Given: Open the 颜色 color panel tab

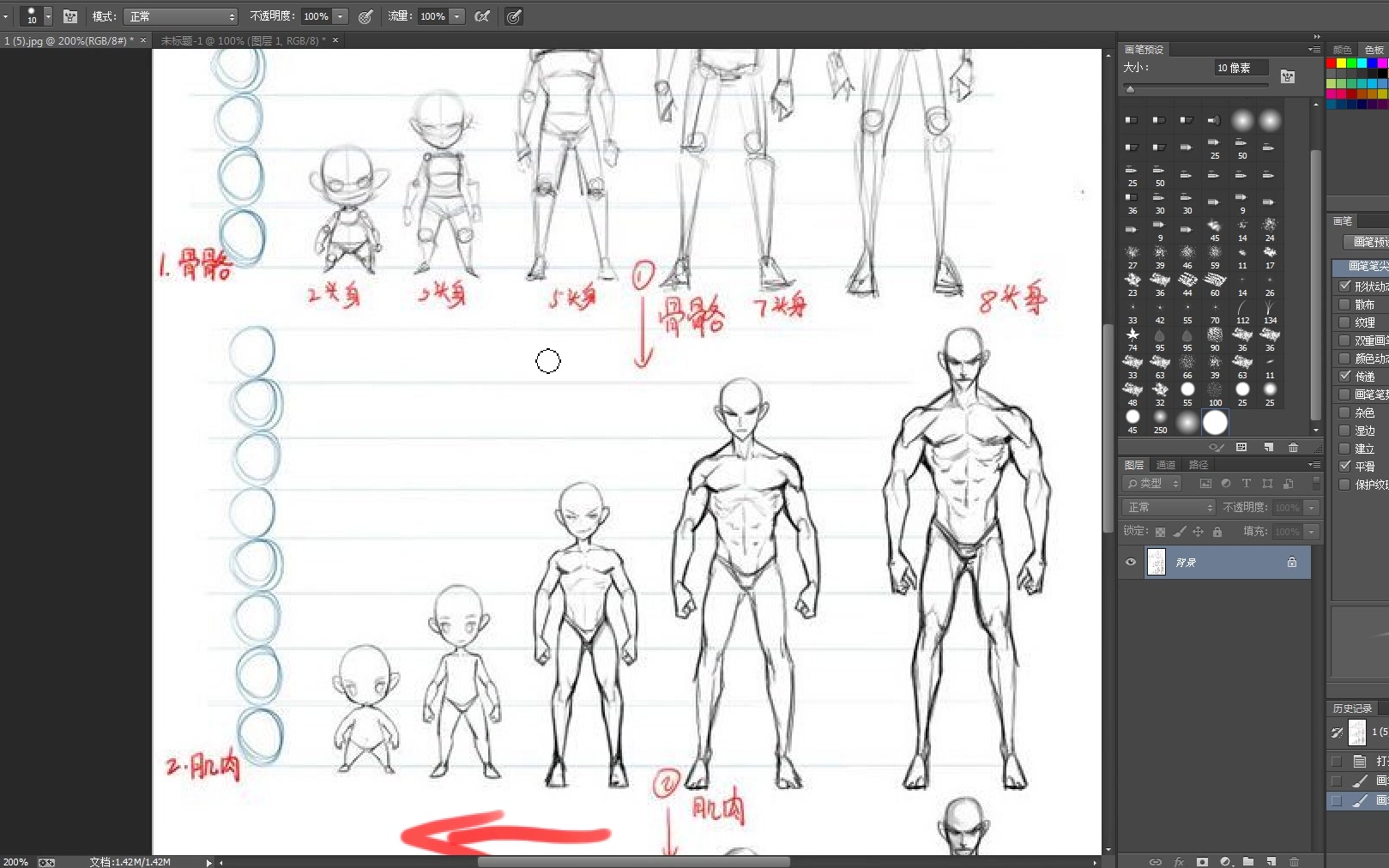Looking at the screenshot, I should tap(1342, 50).
